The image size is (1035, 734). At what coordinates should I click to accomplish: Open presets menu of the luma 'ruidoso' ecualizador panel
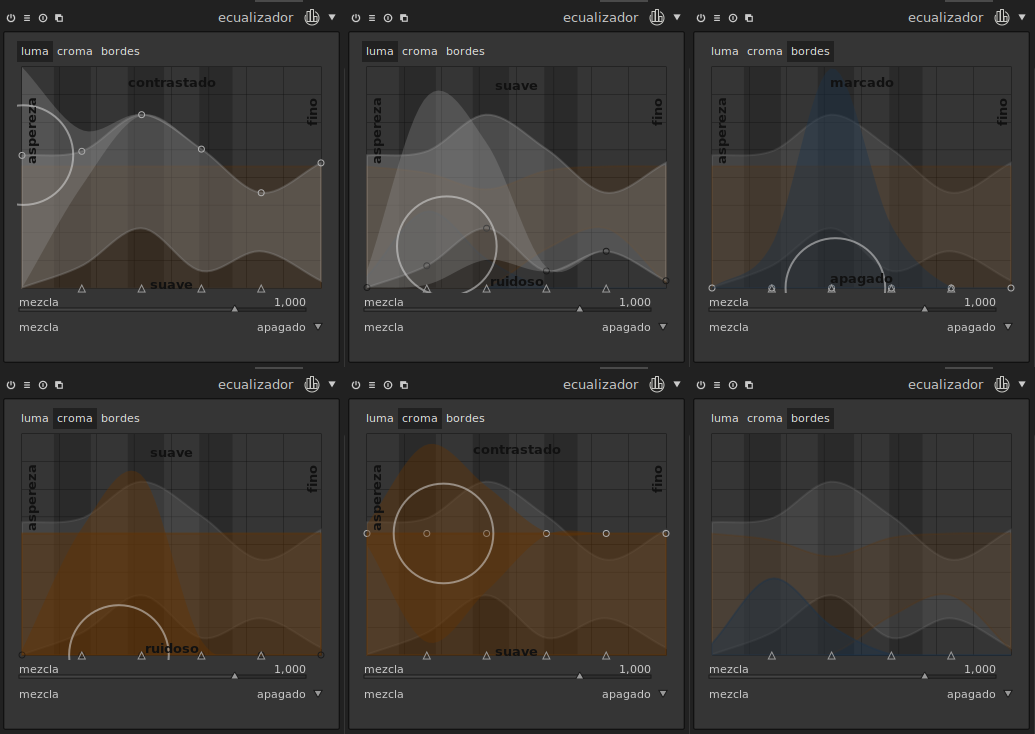pyautogui.click(x=372, y=18)
